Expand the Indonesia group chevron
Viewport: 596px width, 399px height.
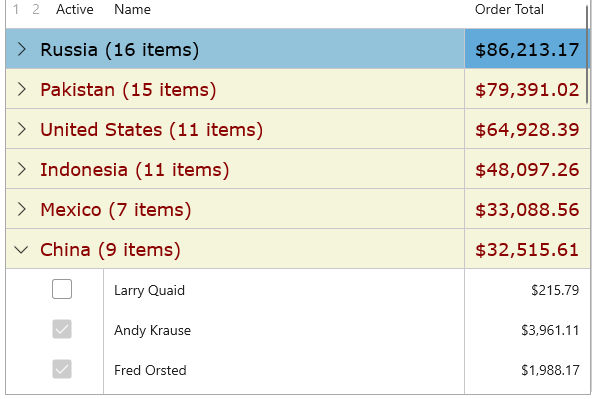point(22,169)
